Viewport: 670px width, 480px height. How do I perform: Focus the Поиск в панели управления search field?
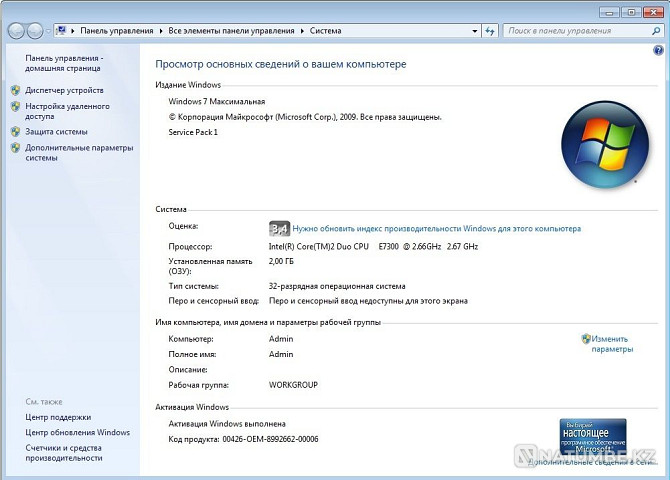coord(578,31)
